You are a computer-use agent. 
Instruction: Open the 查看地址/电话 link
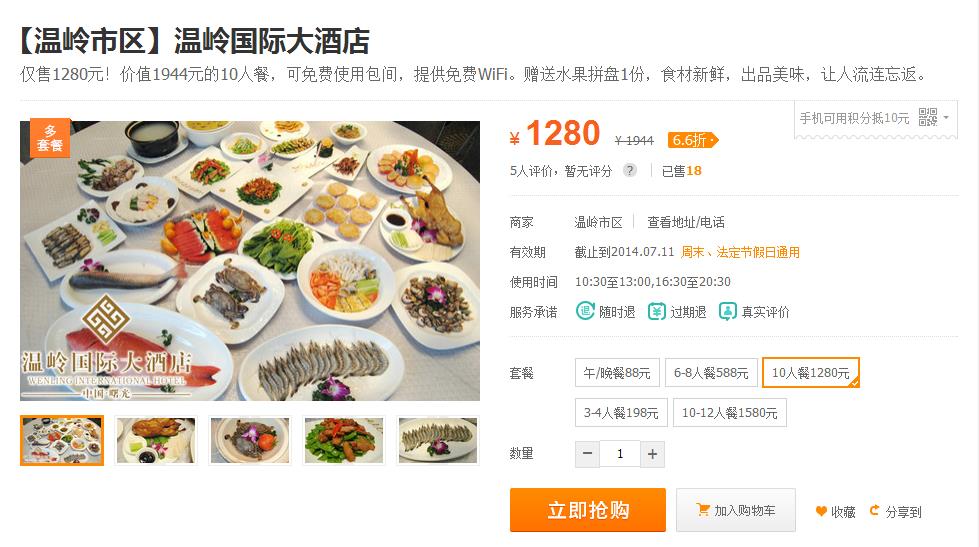686,222
